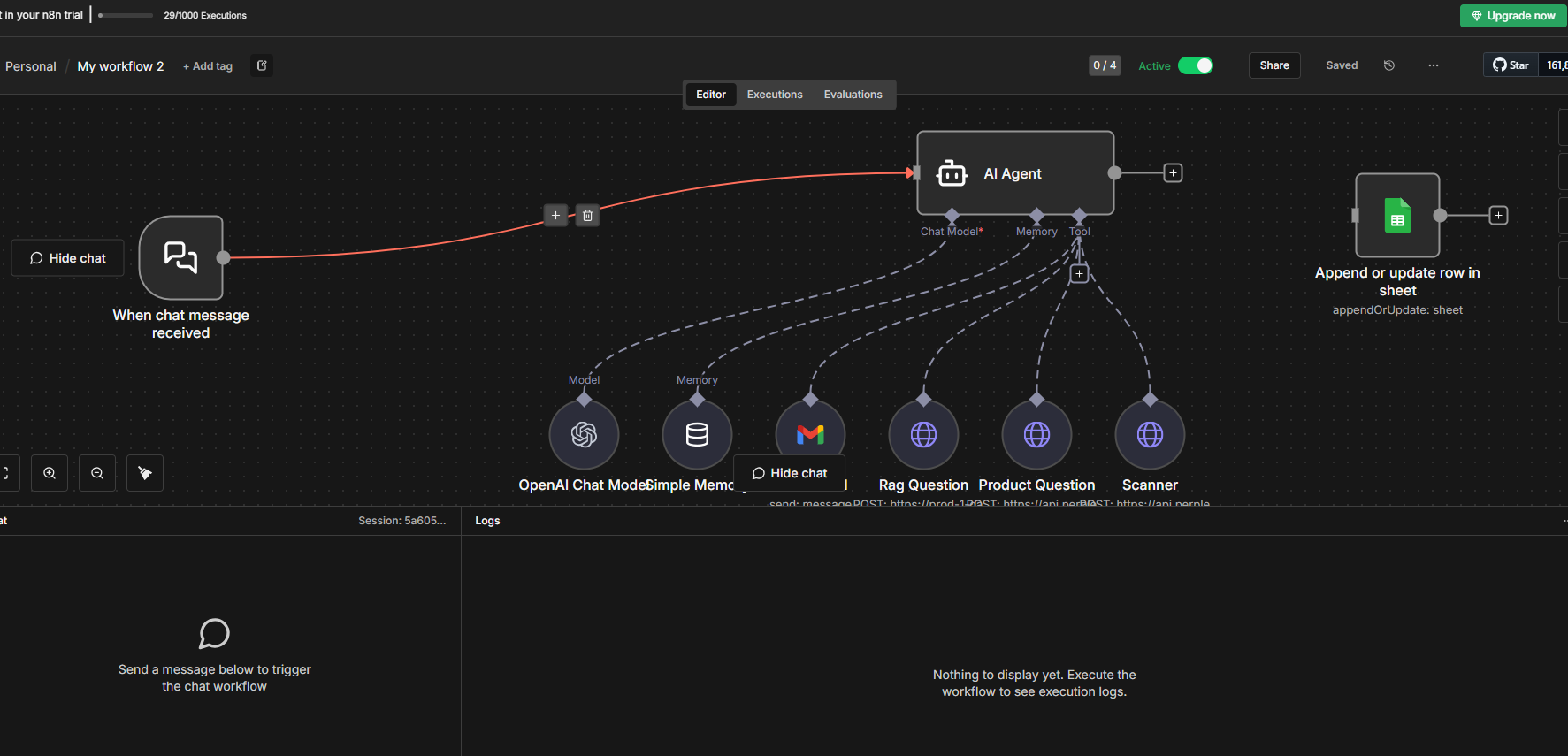This screenshot has width=1568, height=756.
Task: Click the 29/1000 Executions text
Action: click(x=205, y=15)
